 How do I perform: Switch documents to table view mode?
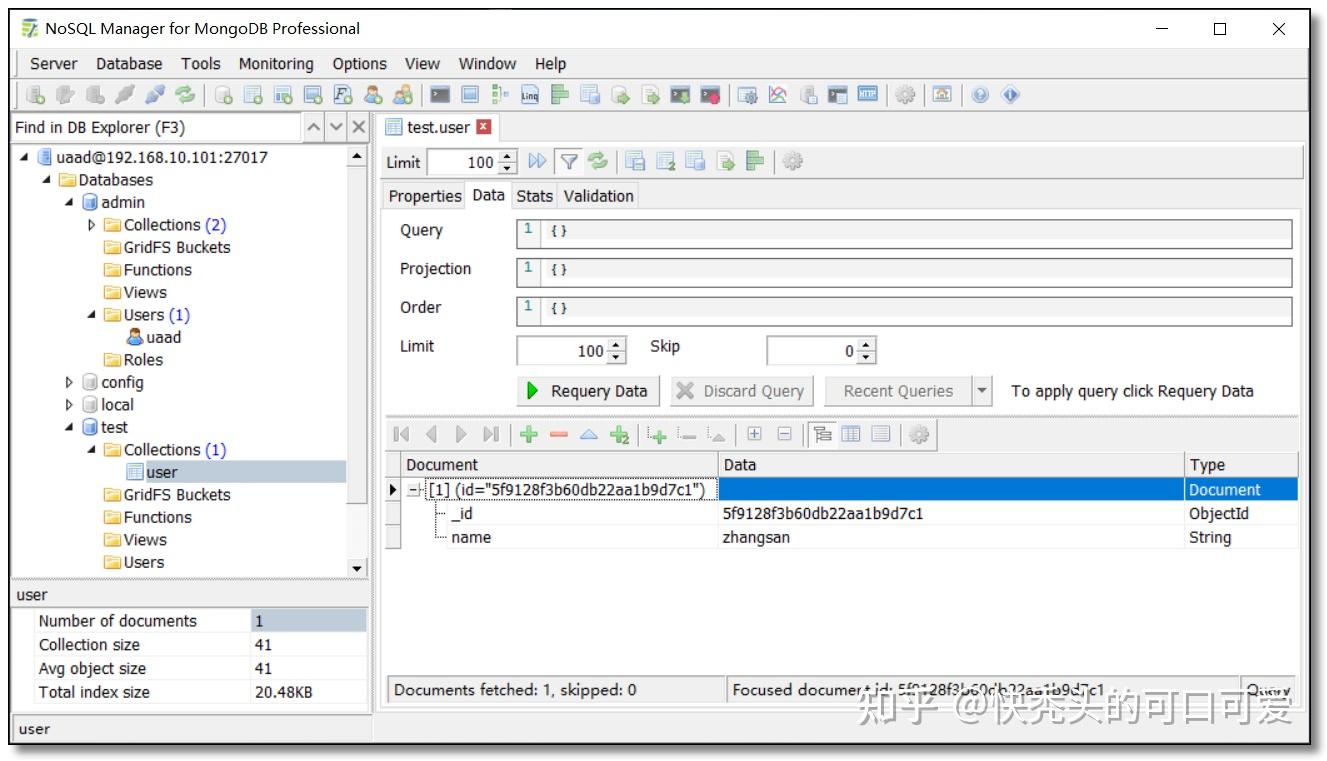tap(853, 434)
